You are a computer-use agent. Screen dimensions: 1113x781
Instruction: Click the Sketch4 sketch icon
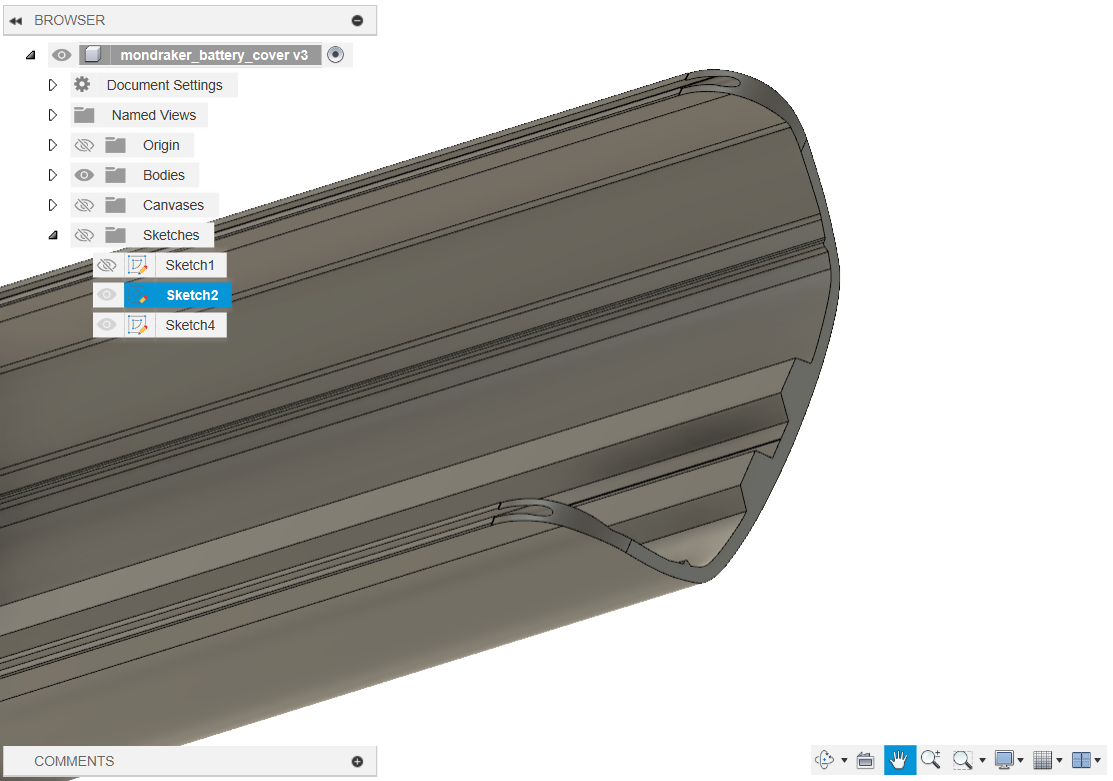[x=138, y=325]
